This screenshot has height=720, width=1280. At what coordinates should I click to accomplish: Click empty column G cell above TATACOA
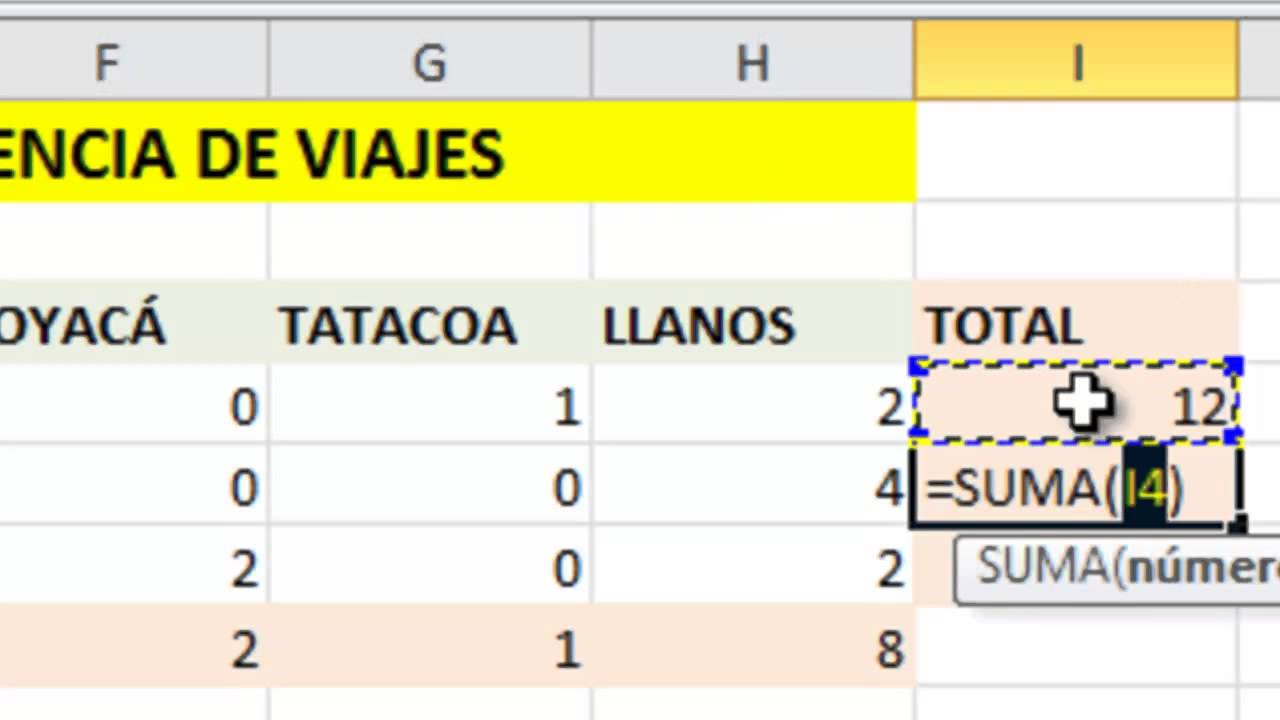[x=430, y=242]
